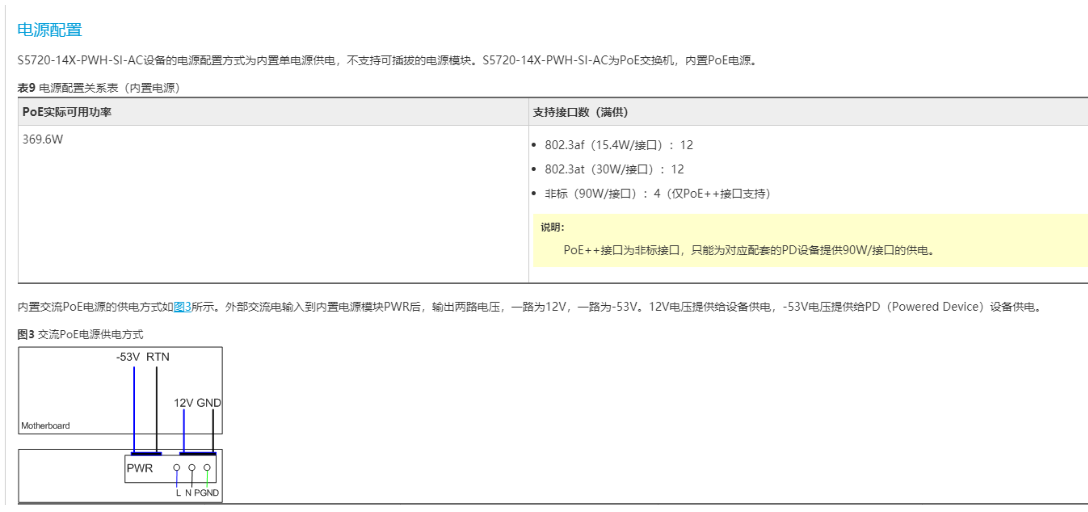Click the 12V GND label in diagram
This screenshot has height=512, width=1088.
[x=198, y=402]
